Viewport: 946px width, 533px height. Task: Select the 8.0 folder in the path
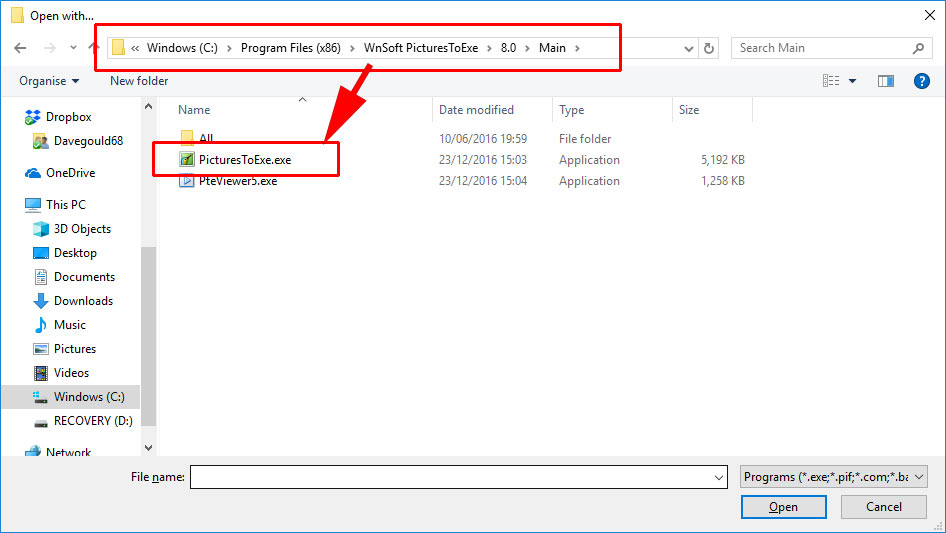[x=509, y=48]
